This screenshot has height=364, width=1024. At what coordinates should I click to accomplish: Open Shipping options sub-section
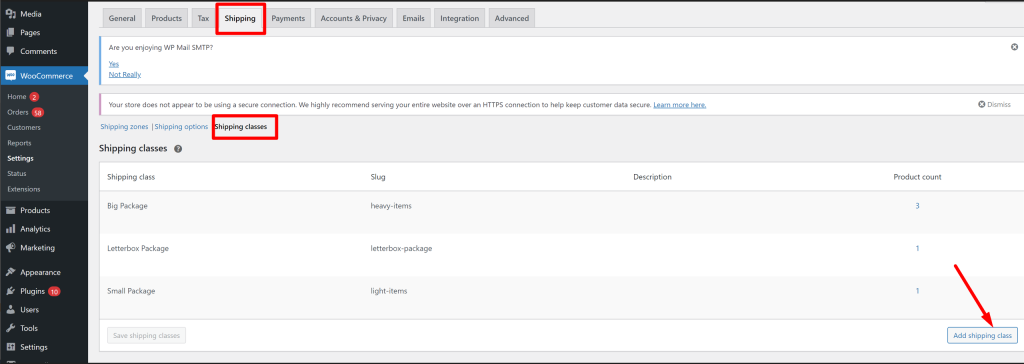181,126
